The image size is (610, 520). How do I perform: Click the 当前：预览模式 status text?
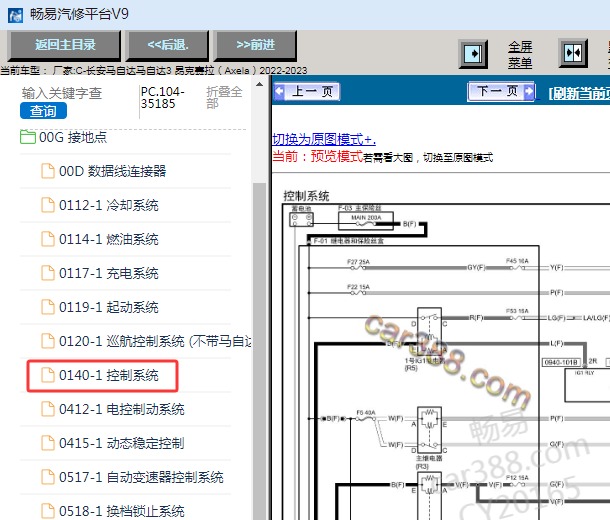pyautogui.click(x=318, y=156)
